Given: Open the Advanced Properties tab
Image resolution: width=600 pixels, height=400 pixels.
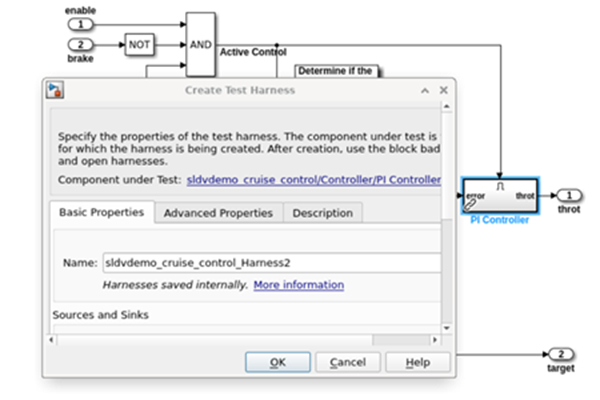Looking at the screenshot, I should point(218,213).
